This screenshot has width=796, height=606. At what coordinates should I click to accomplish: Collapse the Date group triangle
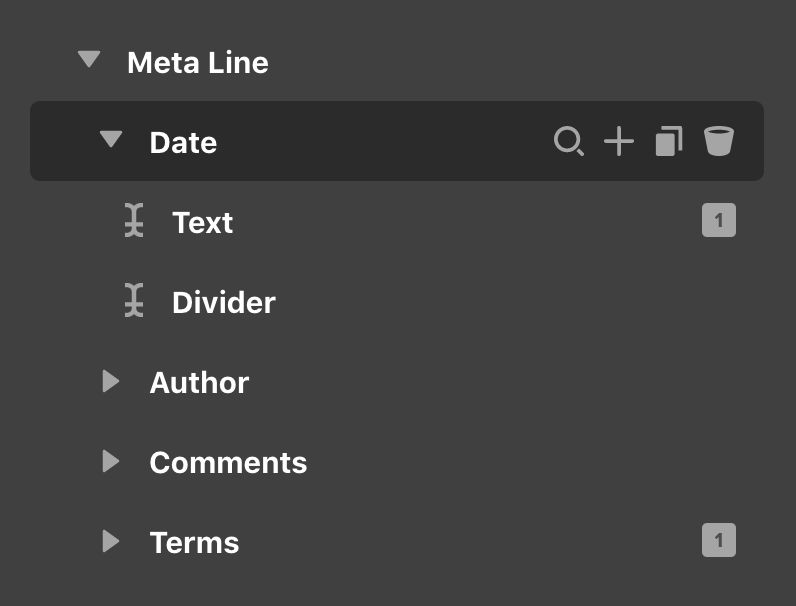click(x=111, y=139)
